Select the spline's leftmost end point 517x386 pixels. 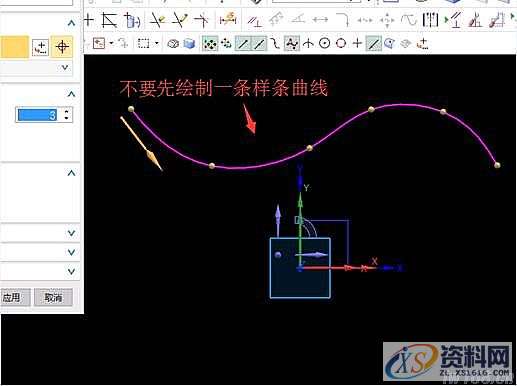(131, 109)
